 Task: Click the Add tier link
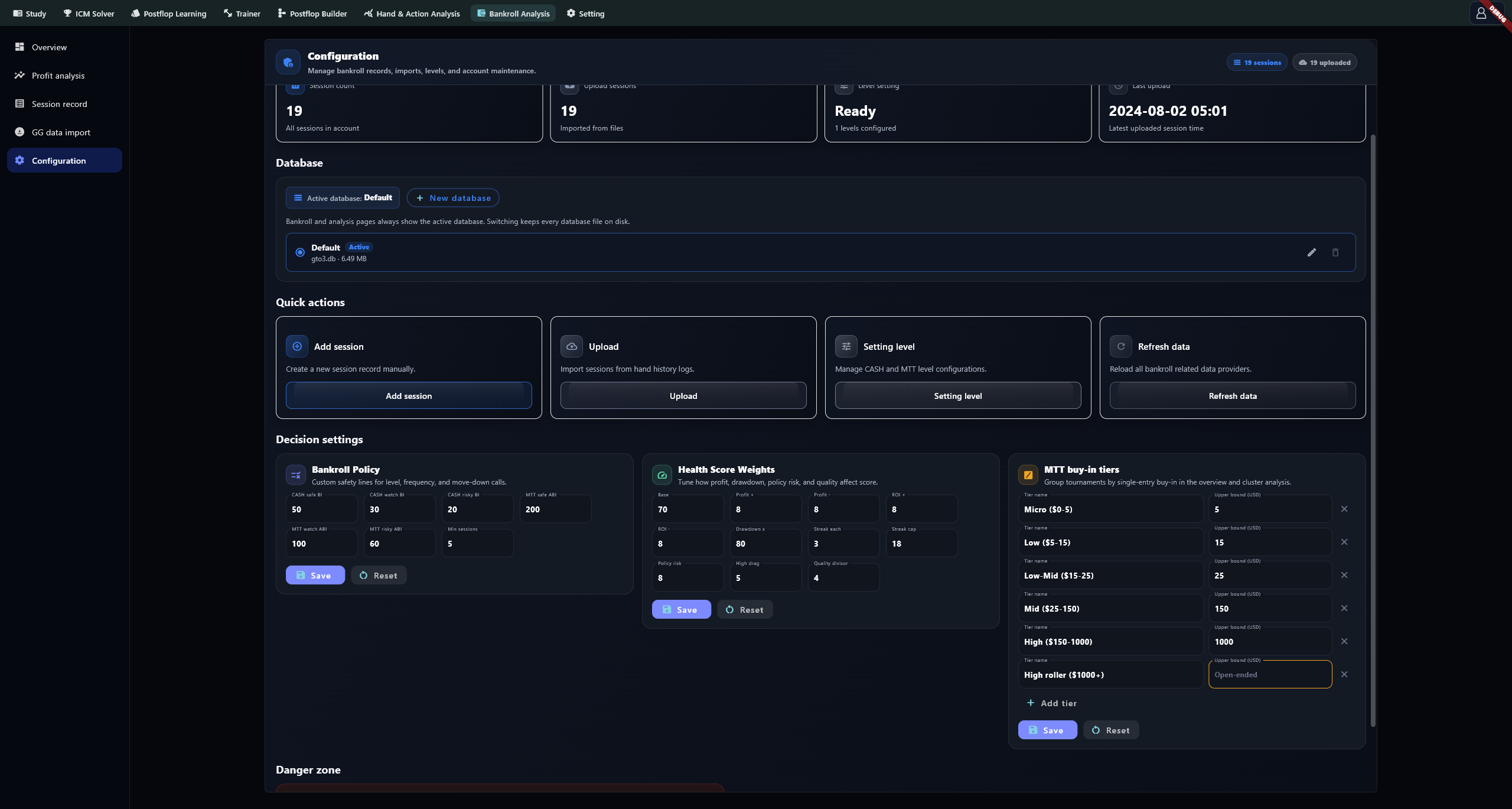pos(1052,703)
